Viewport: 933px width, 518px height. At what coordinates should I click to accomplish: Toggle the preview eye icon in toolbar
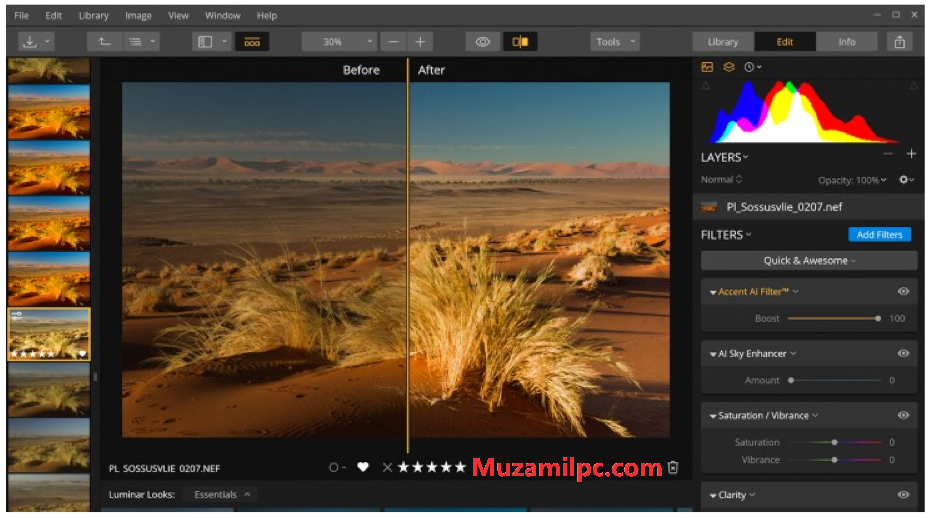point(483,42)
